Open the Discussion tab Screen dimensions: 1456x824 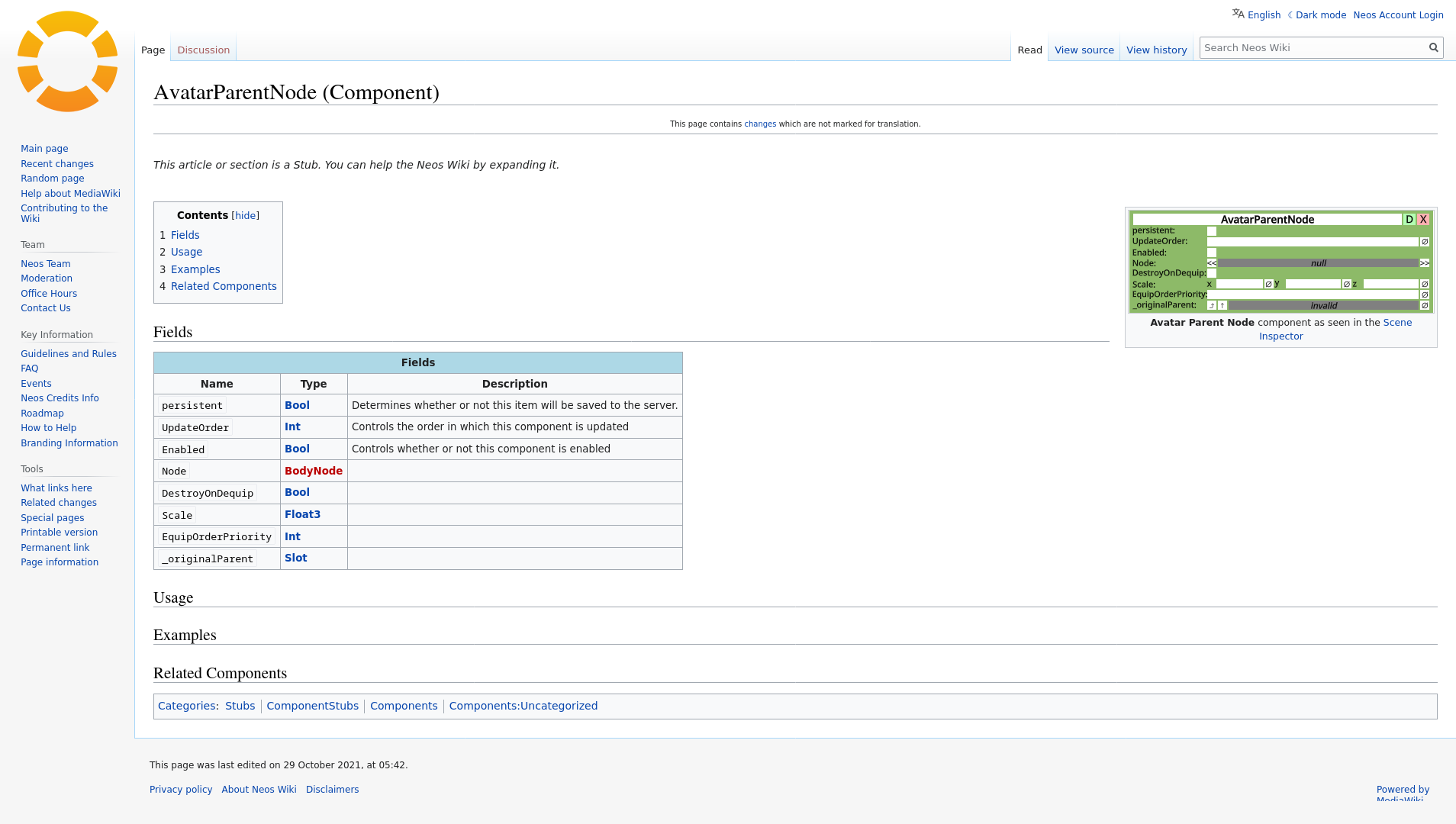coord(203,50)
